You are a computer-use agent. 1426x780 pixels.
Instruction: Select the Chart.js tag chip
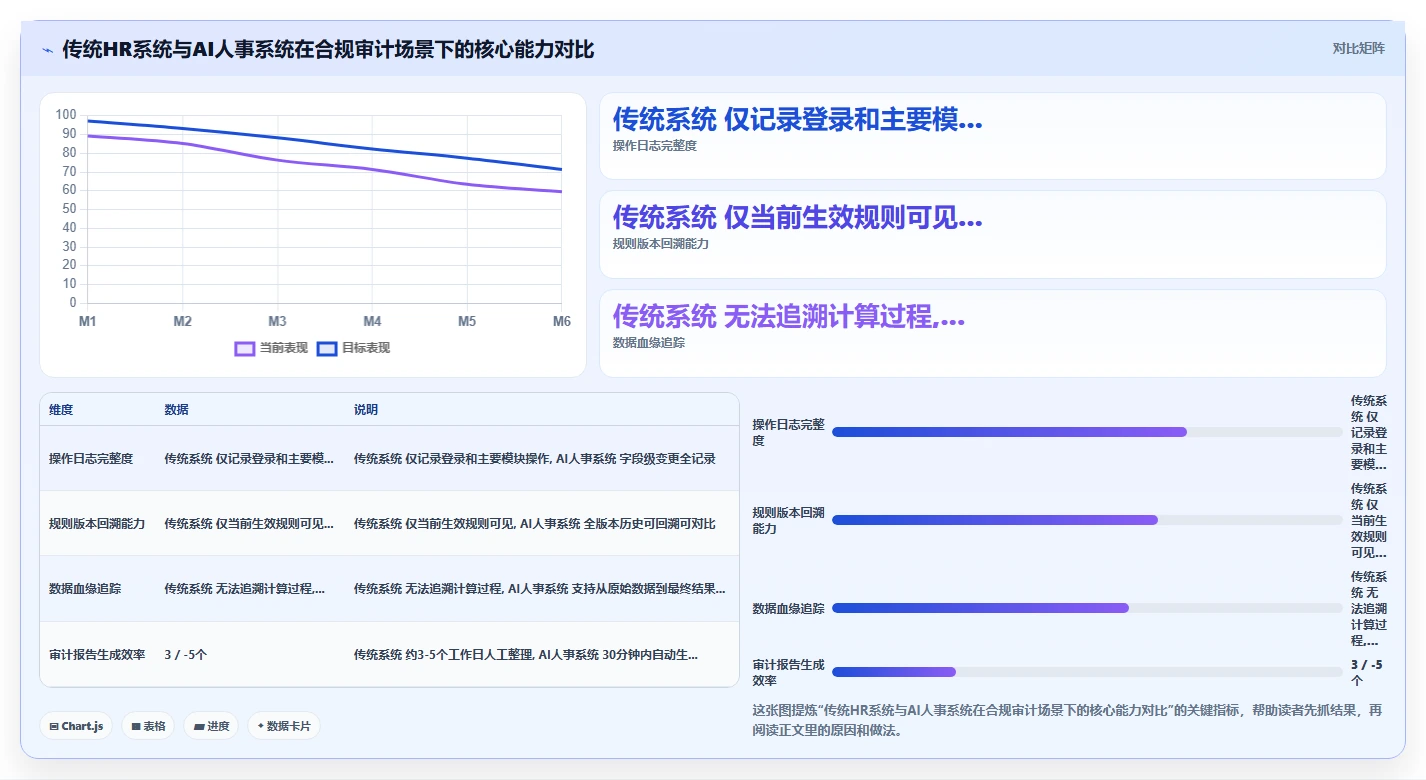(x=76, y=726)
